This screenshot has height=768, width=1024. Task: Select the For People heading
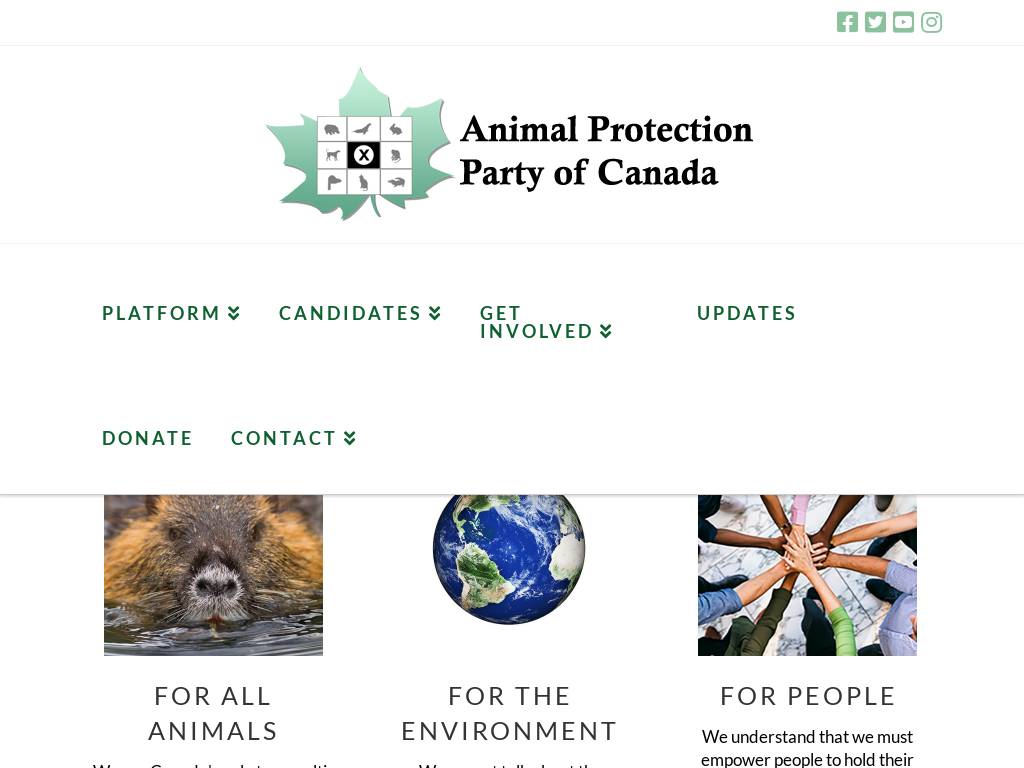tap(807, 696)
